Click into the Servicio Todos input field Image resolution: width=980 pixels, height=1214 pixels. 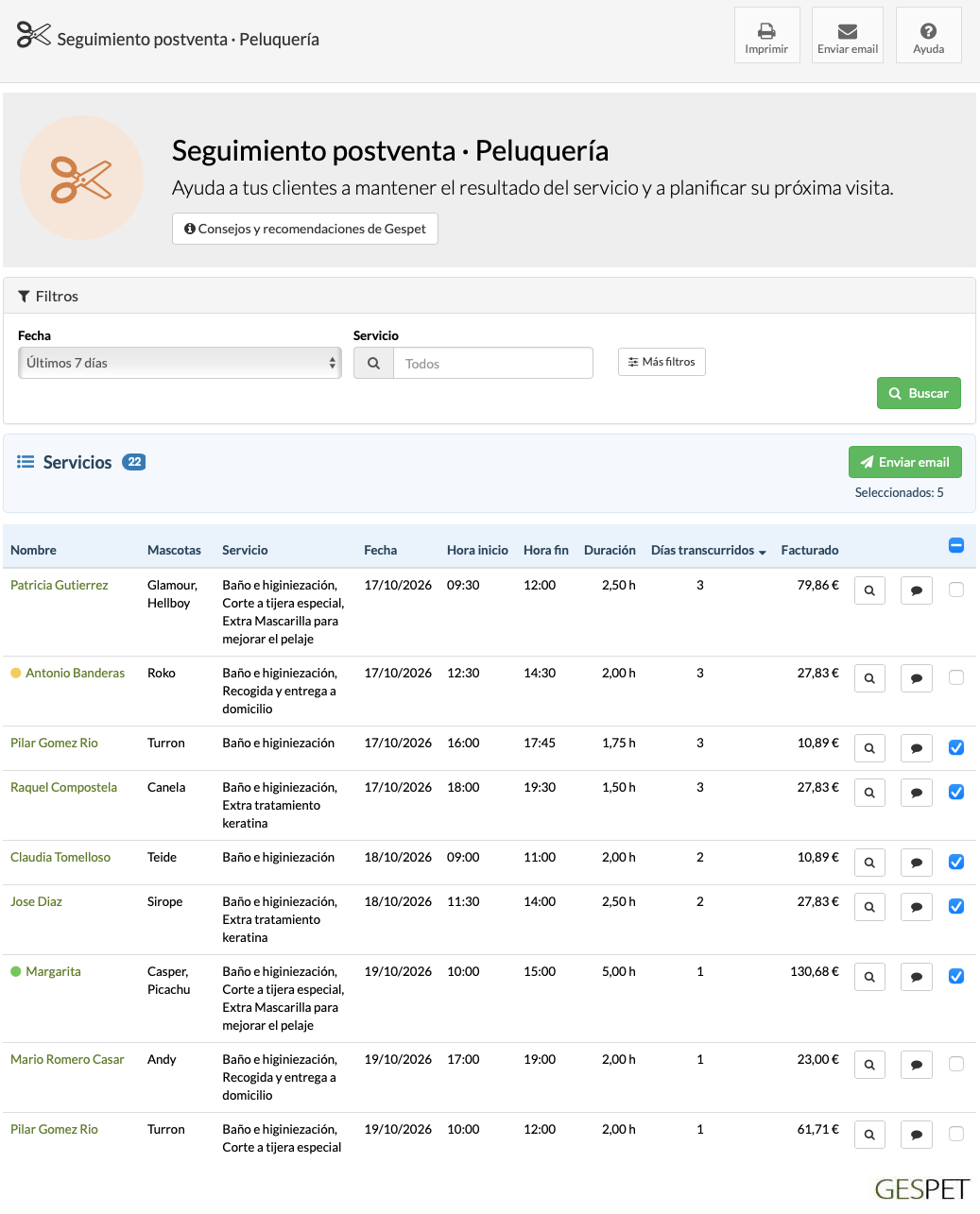click(x=493, y=363)
